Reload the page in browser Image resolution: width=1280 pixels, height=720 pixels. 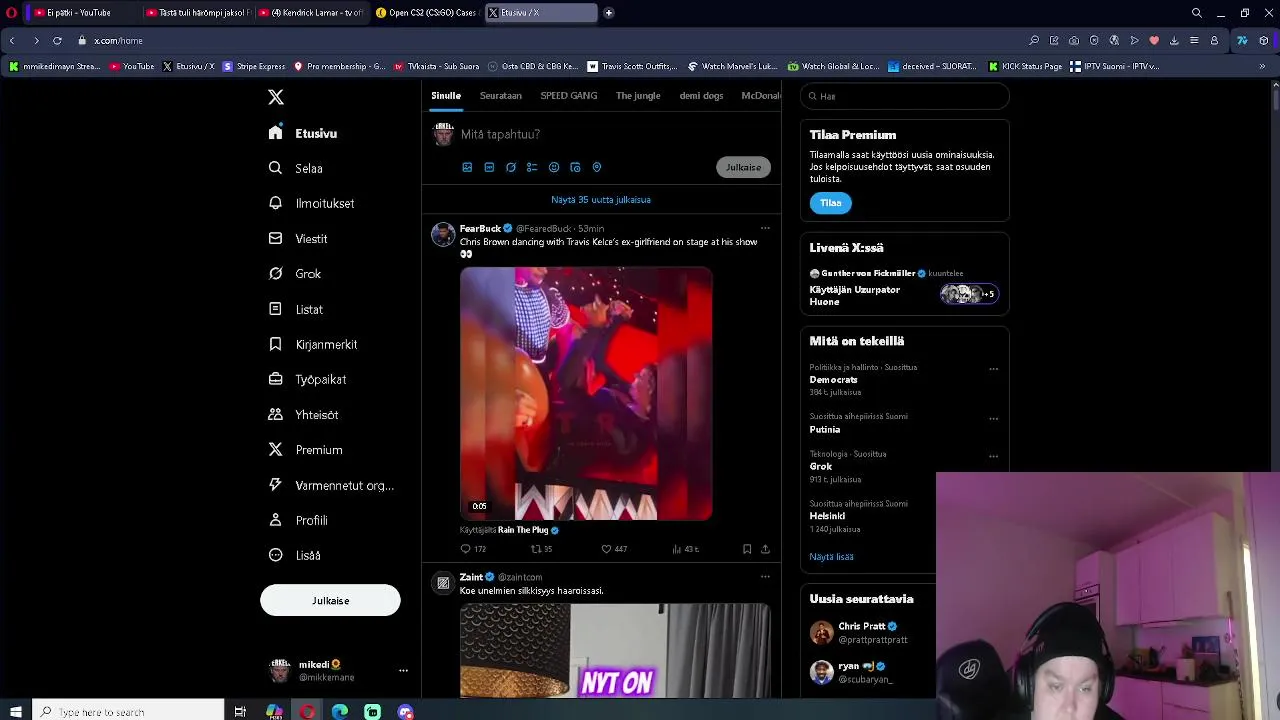pyautogui.click(x=57, y=41)
